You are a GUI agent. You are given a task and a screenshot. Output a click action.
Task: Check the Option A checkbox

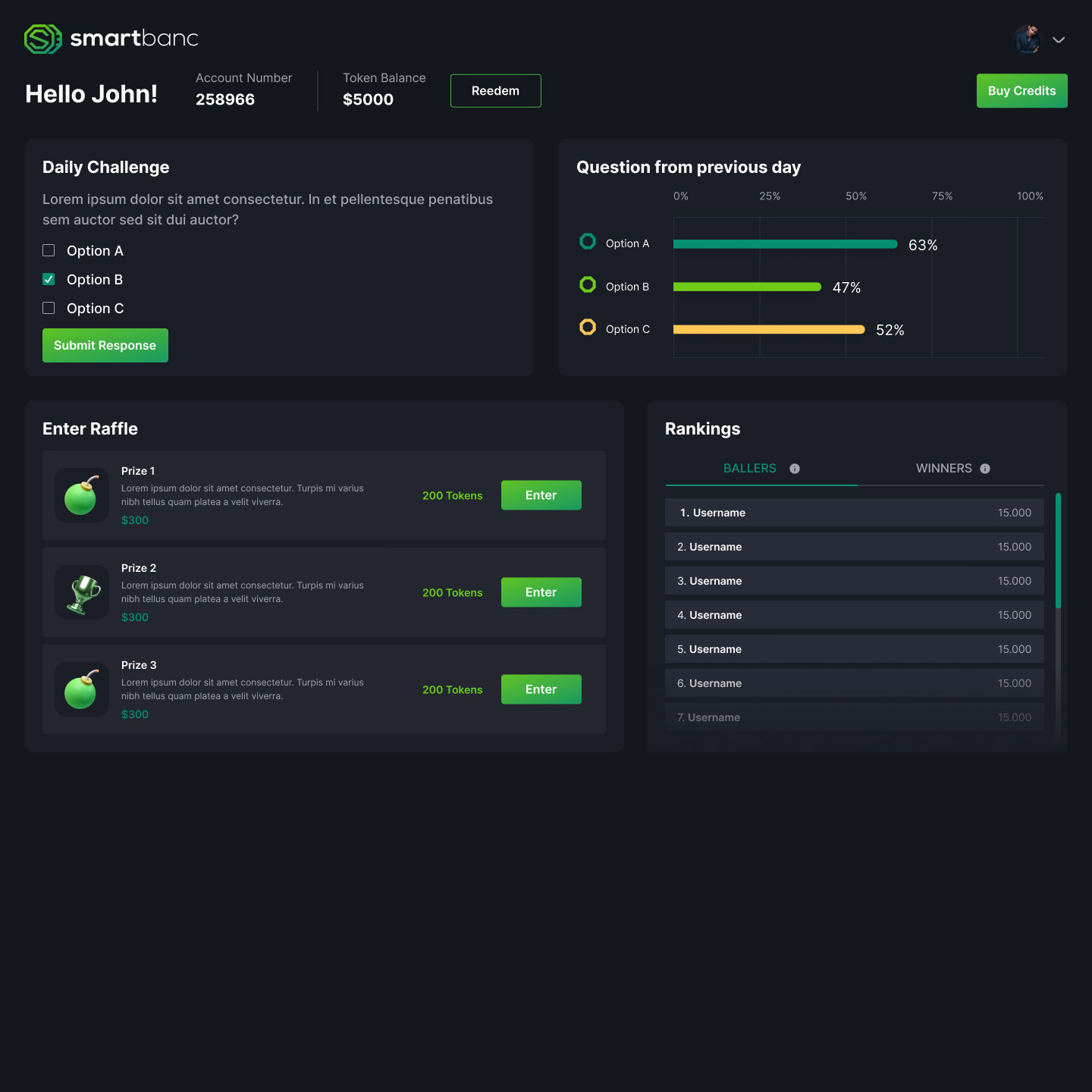[x=49, y=250]
